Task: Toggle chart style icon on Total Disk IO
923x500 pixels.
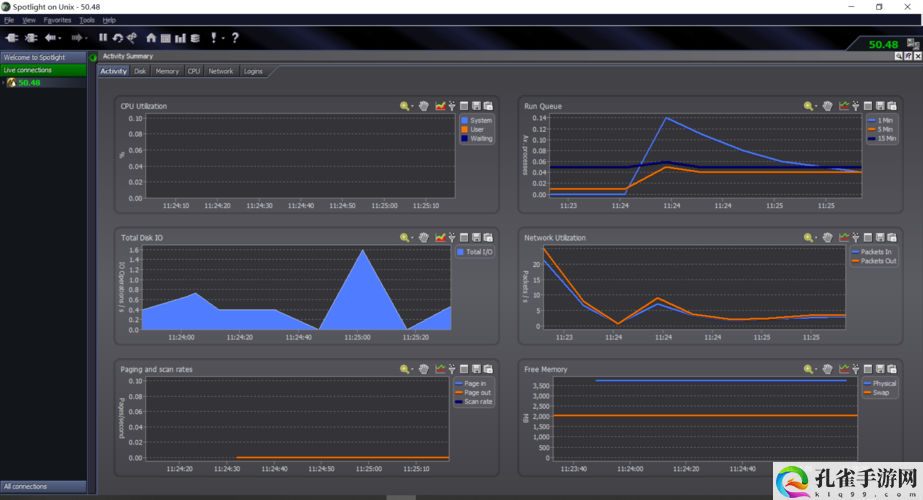Action: [440, 237]
